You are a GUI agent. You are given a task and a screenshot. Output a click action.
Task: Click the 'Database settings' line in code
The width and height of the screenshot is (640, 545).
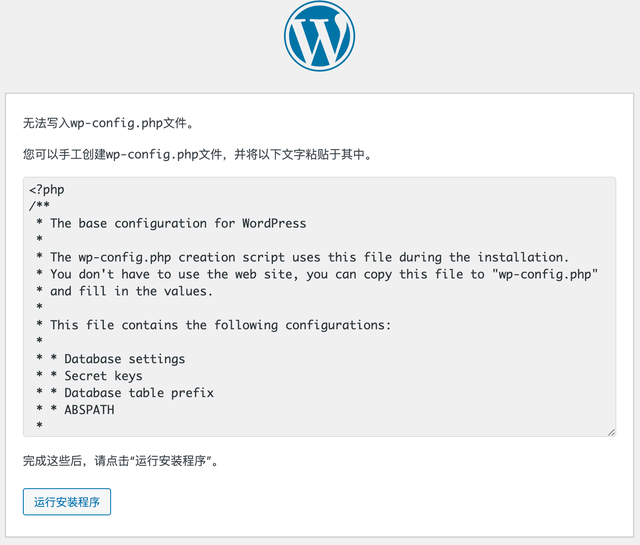click(x=124, y=359)
